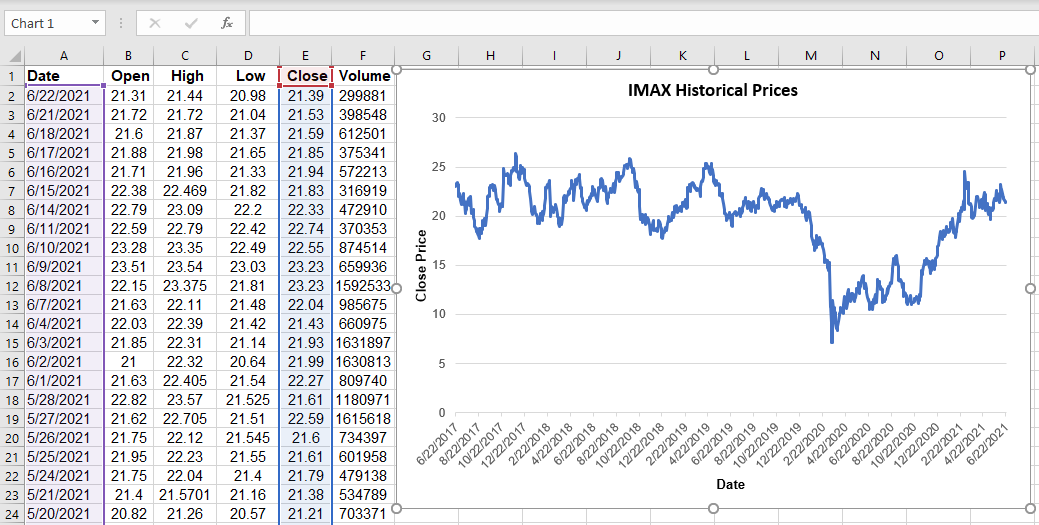Image resolution: width=1039 pixels, height=525 pixels.
Task: Select open value 23.51
Action: (x=129, y=266)
